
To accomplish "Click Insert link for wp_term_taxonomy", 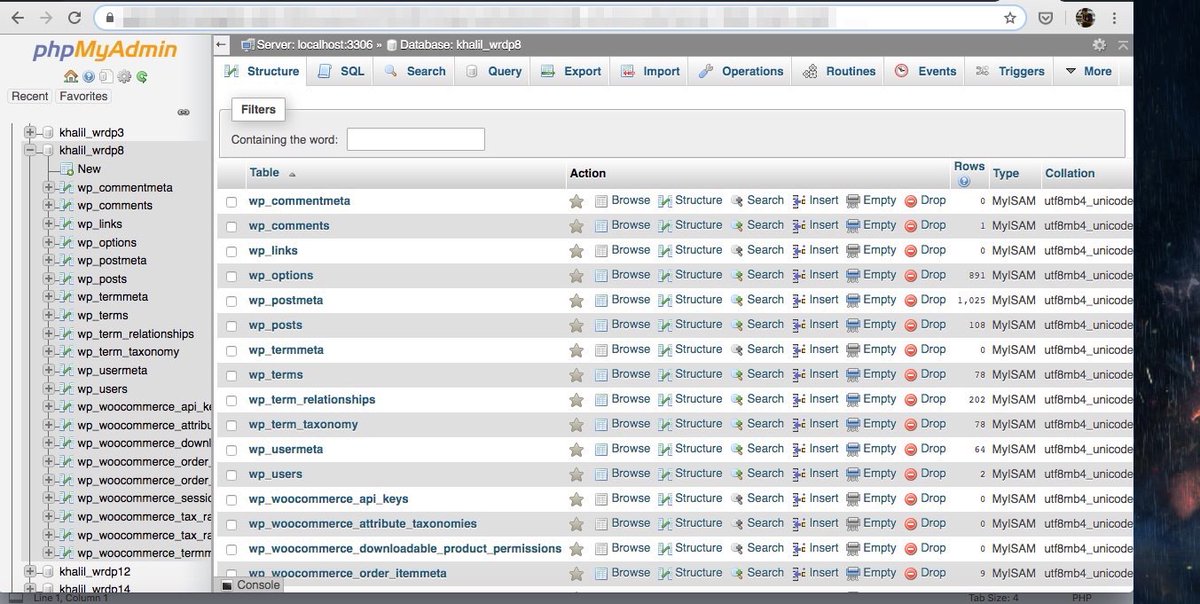I will [x=824, y=424].
